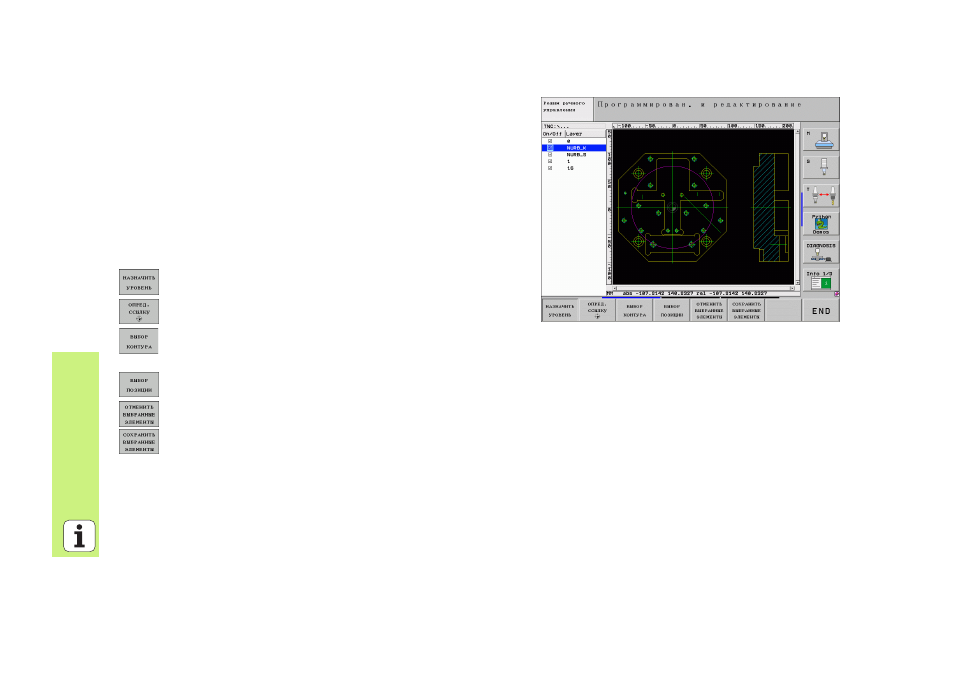Select layer name 0 in list
954x676 pixels.
click(x=569, y=141)
